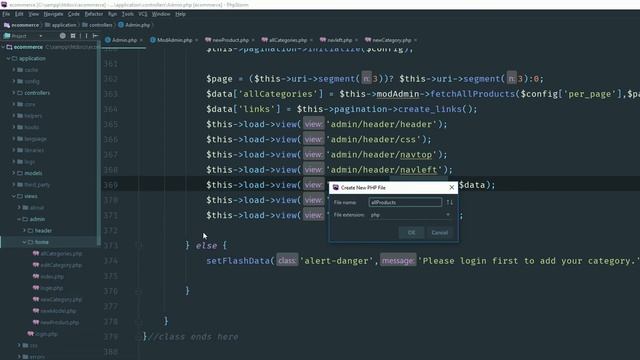Open the Project view dropdown
This screenshot has width=640, height=360.
(40, 36)
